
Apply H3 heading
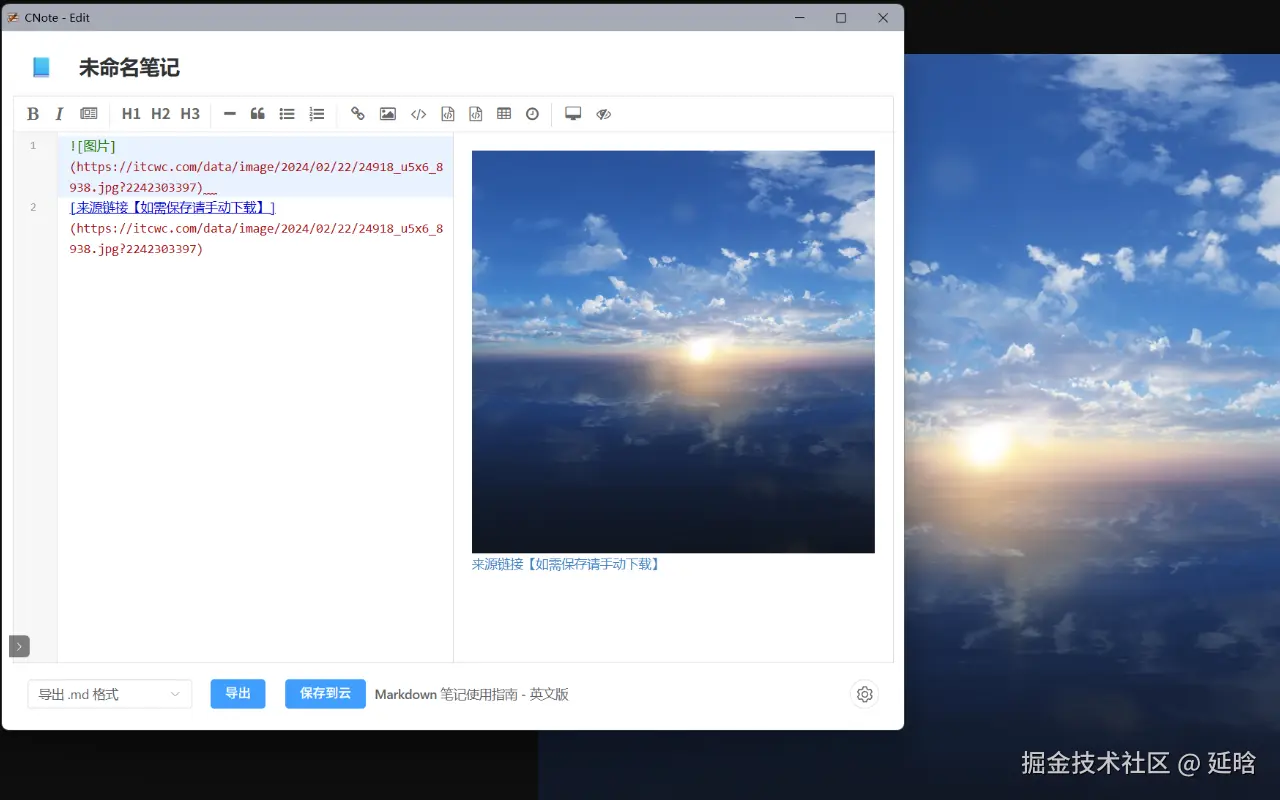(x=190, y=114)
